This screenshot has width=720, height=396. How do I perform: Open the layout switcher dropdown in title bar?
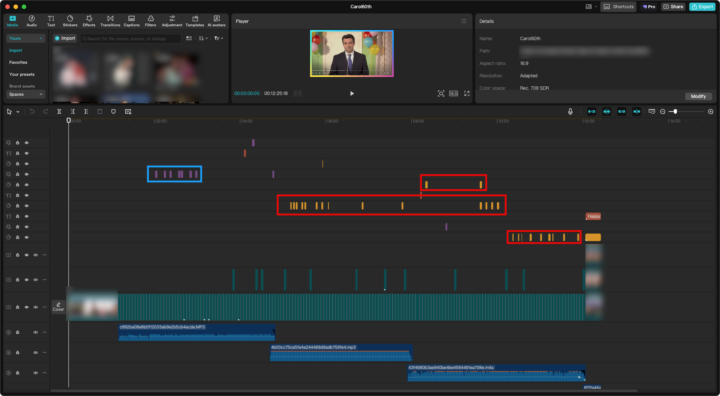click(591, 7)
